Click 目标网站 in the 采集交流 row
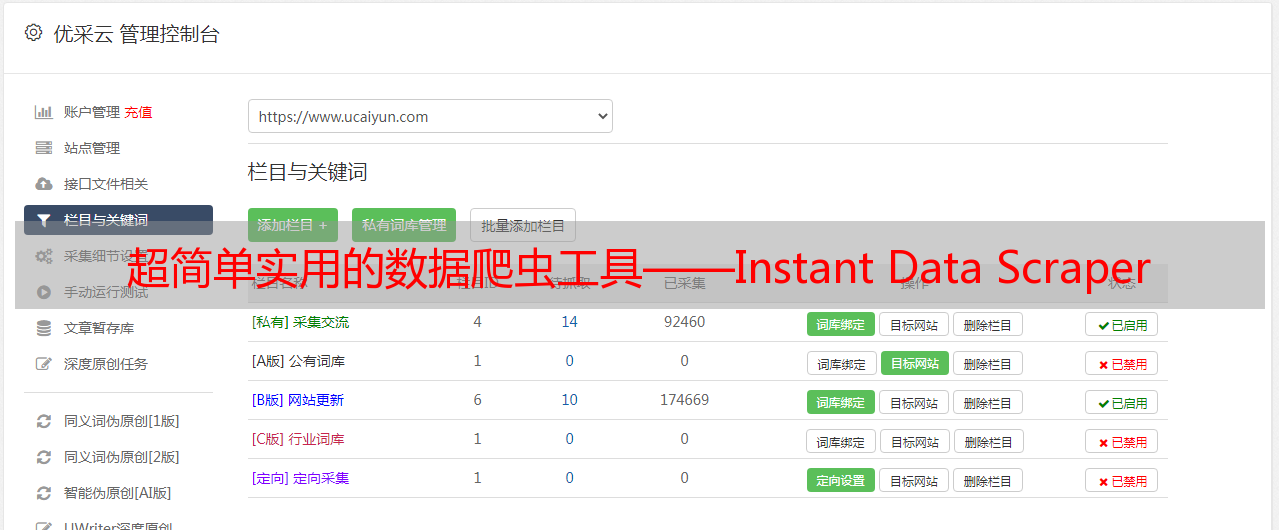The width and height of the screenshot is (1279, 530). pos(914,324)
